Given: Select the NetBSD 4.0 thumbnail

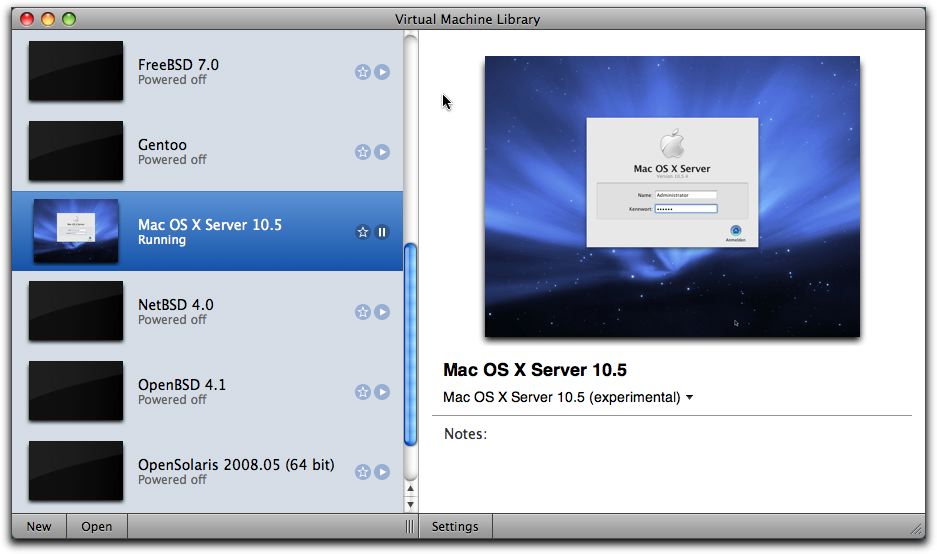Looking at the screenshot, I should point(76,311).
